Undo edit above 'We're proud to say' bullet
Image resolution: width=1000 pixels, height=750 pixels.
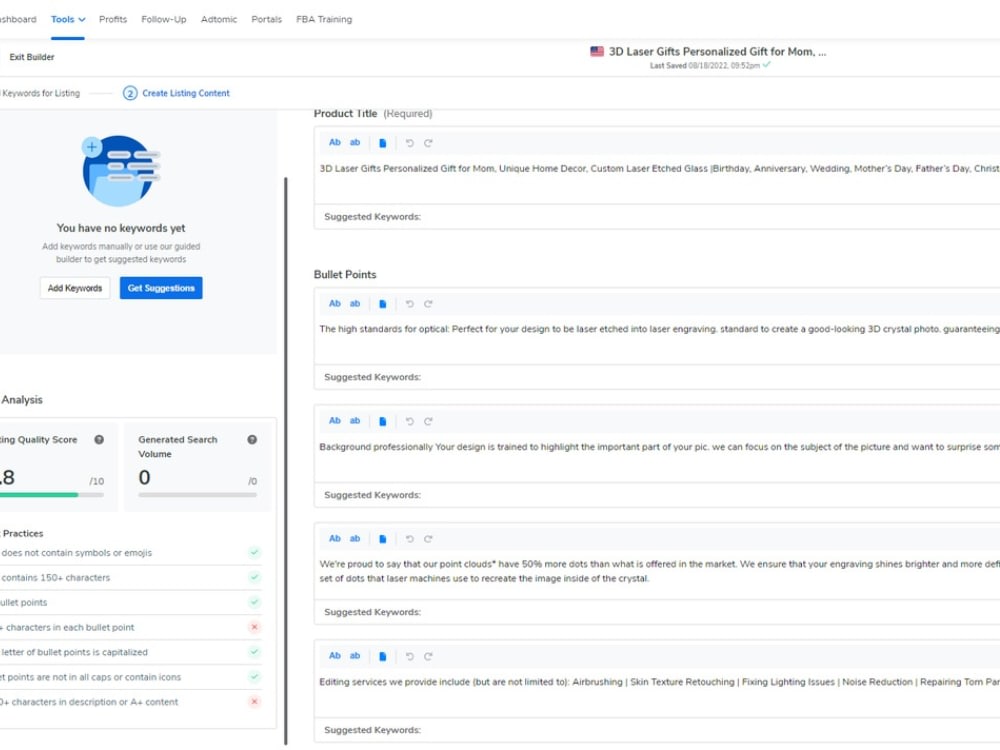pyautogui.click(x=409, y=539)
